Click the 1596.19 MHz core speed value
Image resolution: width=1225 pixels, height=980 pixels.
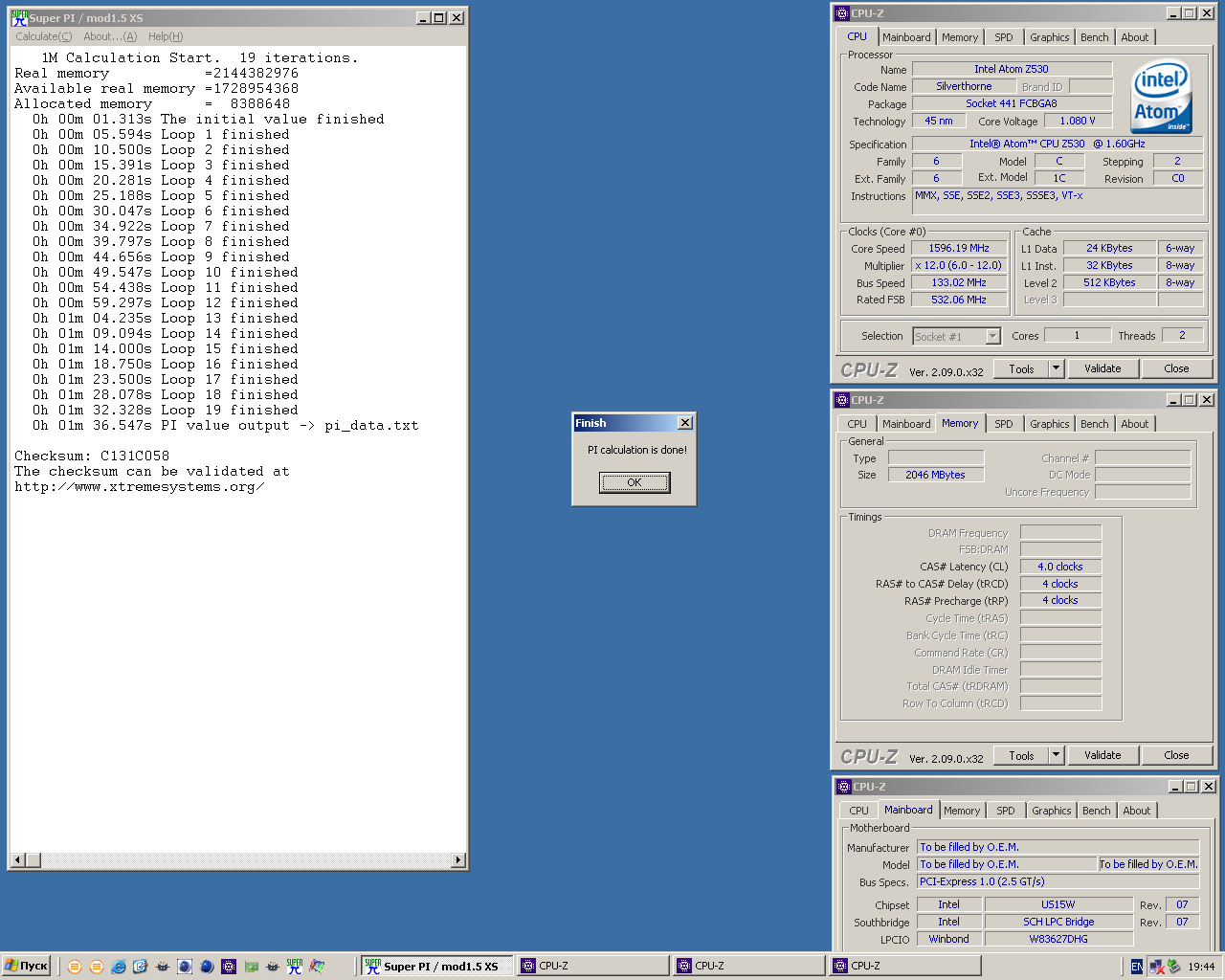click(959, 248)
